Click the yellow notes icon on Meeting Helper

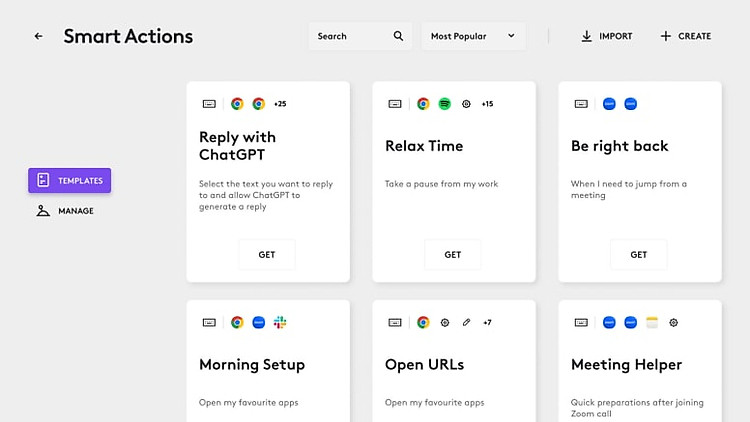click(x=652, y=322)
